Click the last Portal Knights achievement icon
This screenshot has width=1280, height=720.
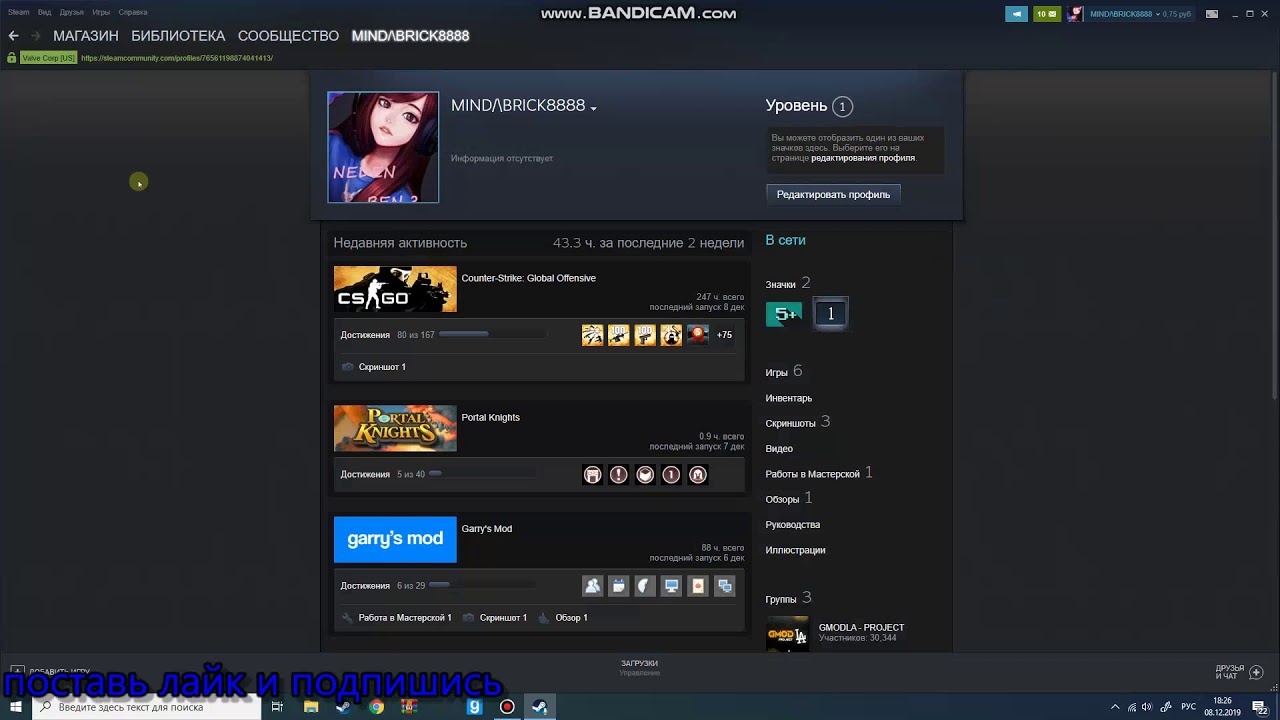point(698,475)
